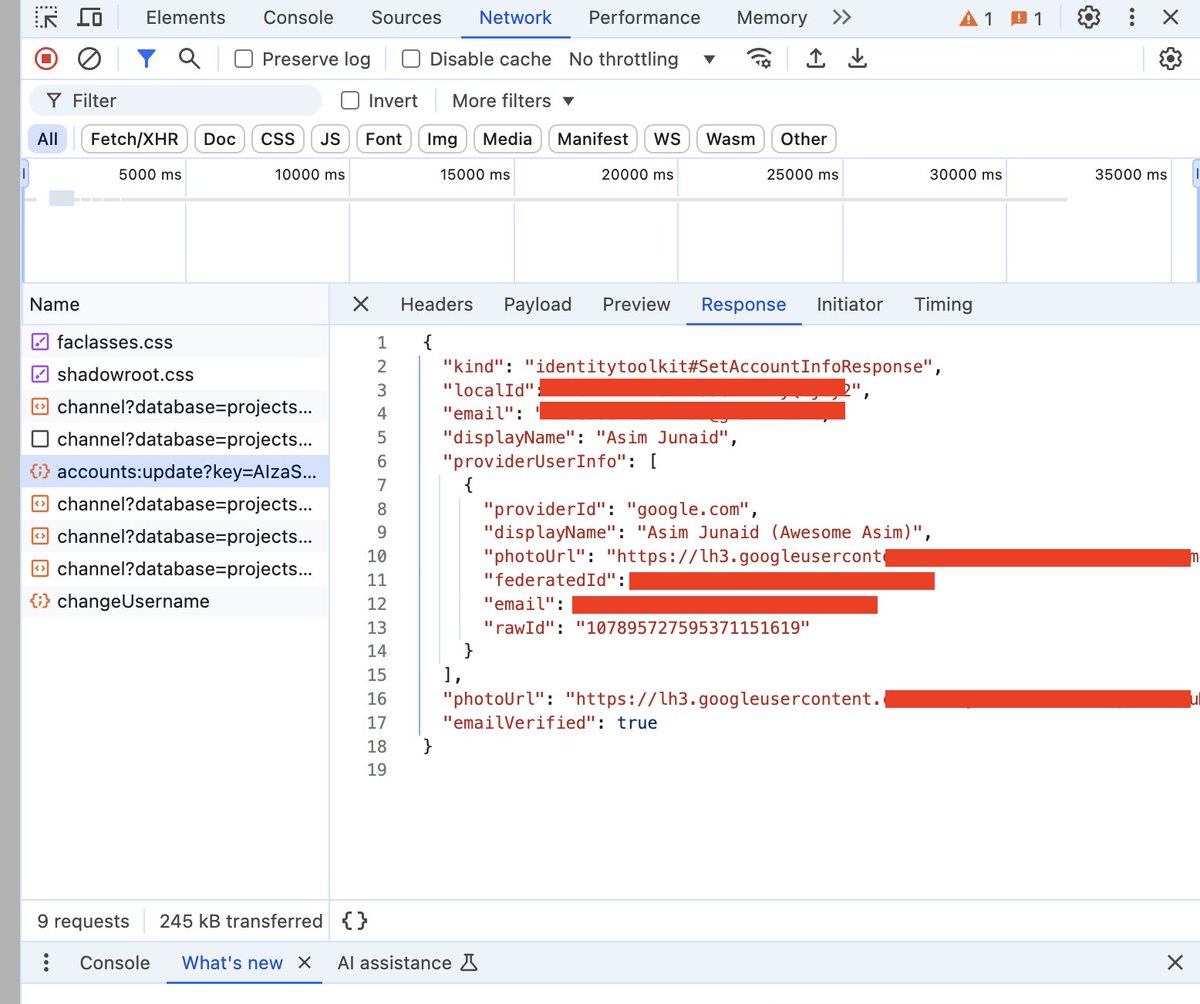
Task: Open network conditions wifi icon
Action: (x=760, y=59)
